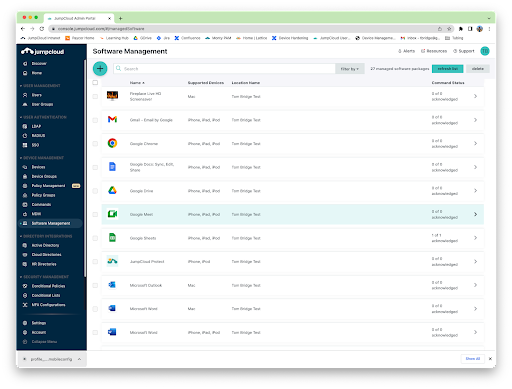Check the Google Meet row checkbox
Viewport: 512px width, 389px height.
pos(95,214)
